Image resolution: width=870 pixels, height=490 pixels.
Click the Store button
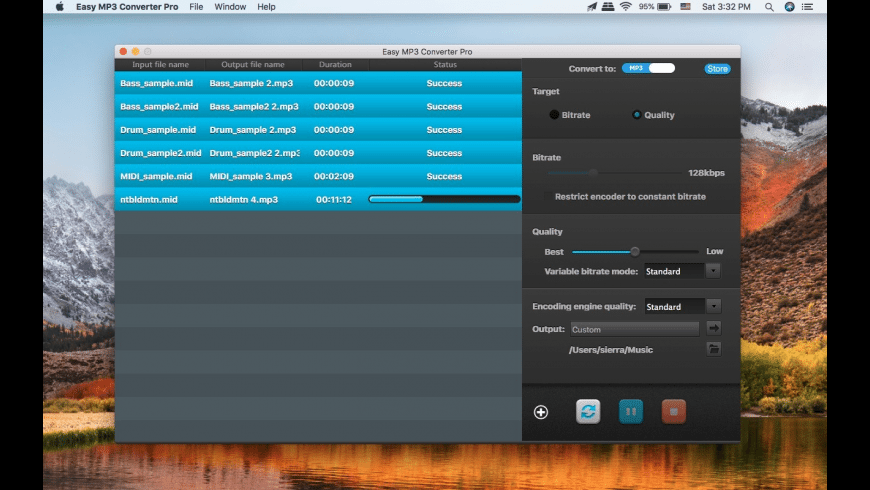717,69
